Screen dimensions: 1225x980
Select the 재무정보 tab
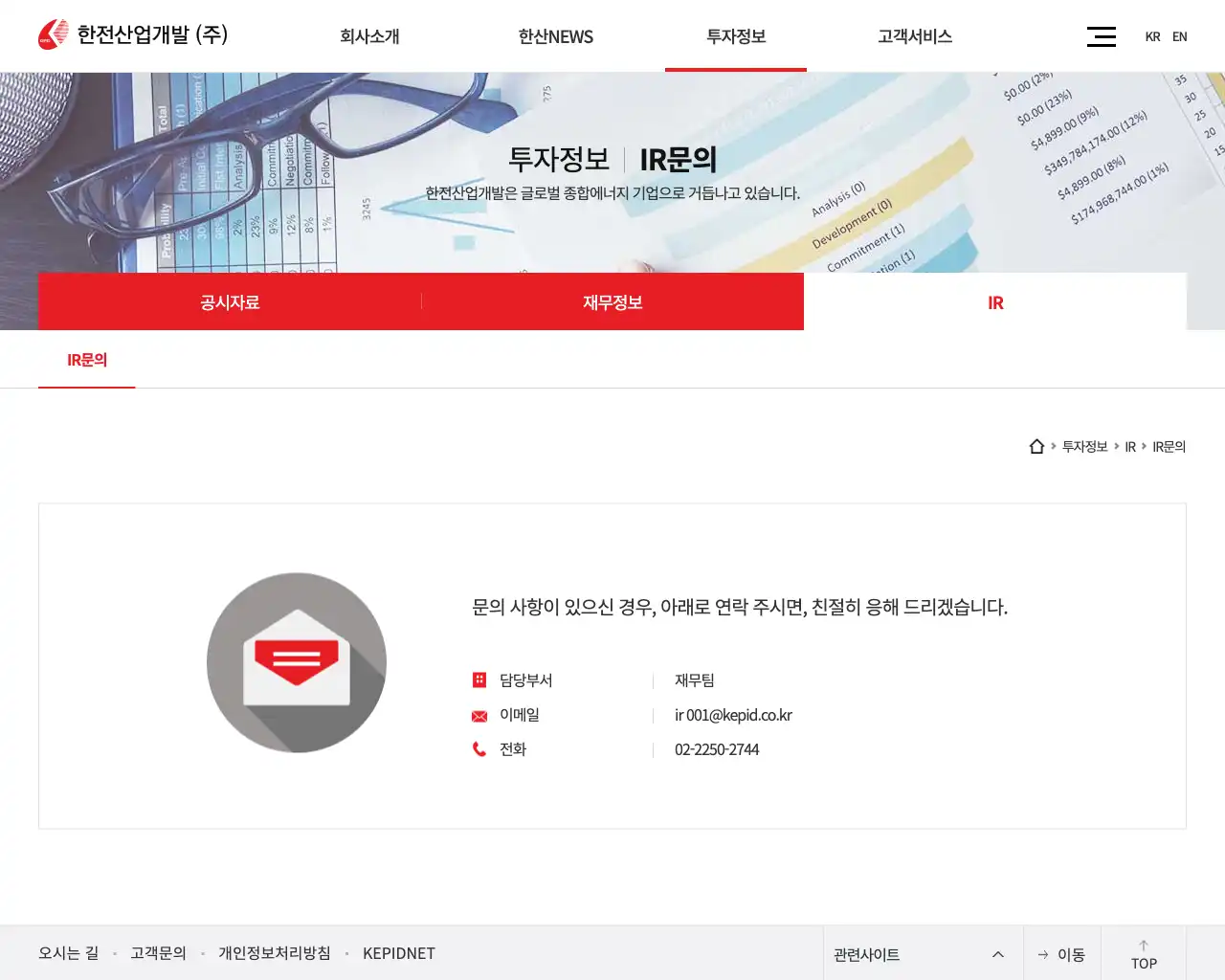point(612,302)
